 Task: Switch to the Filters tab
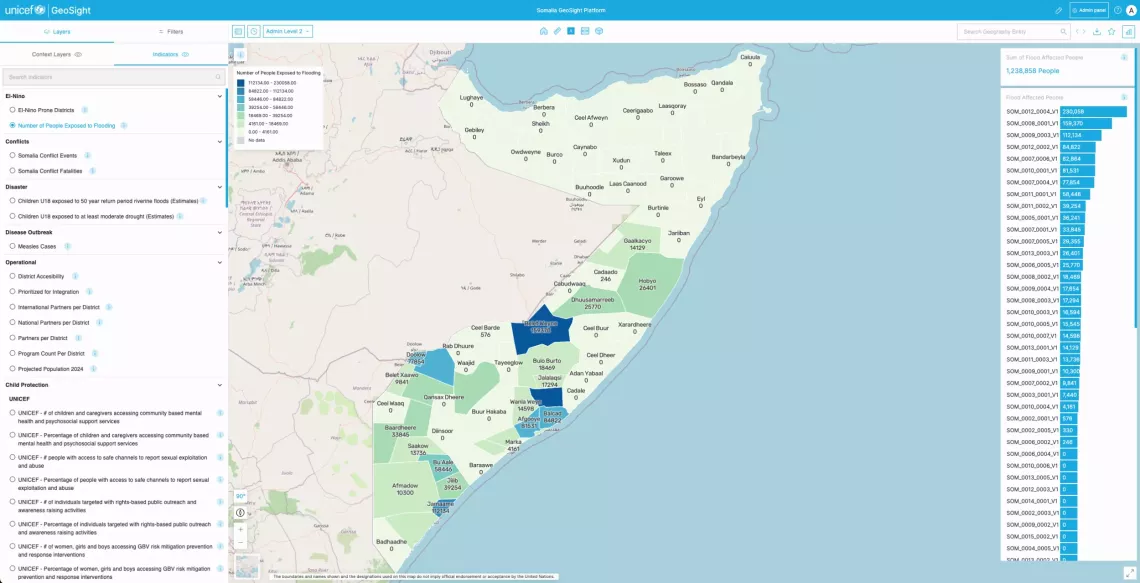[x=171, y=32]
